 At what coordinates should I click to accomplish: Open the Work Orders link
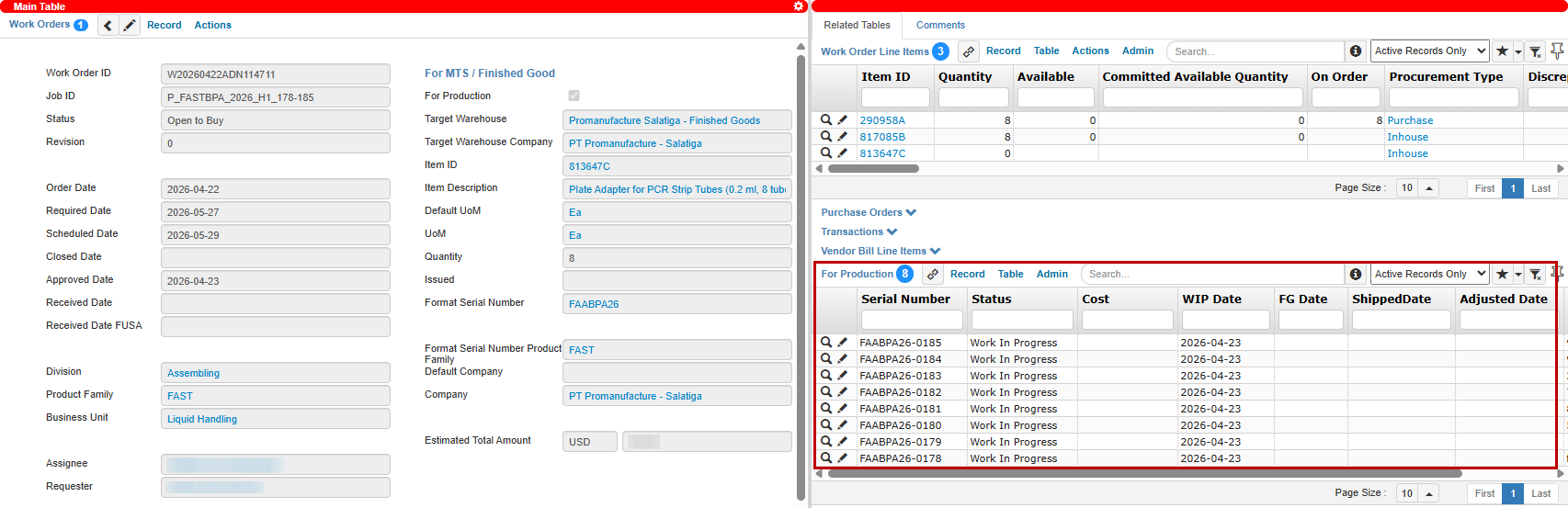[40, 25]
